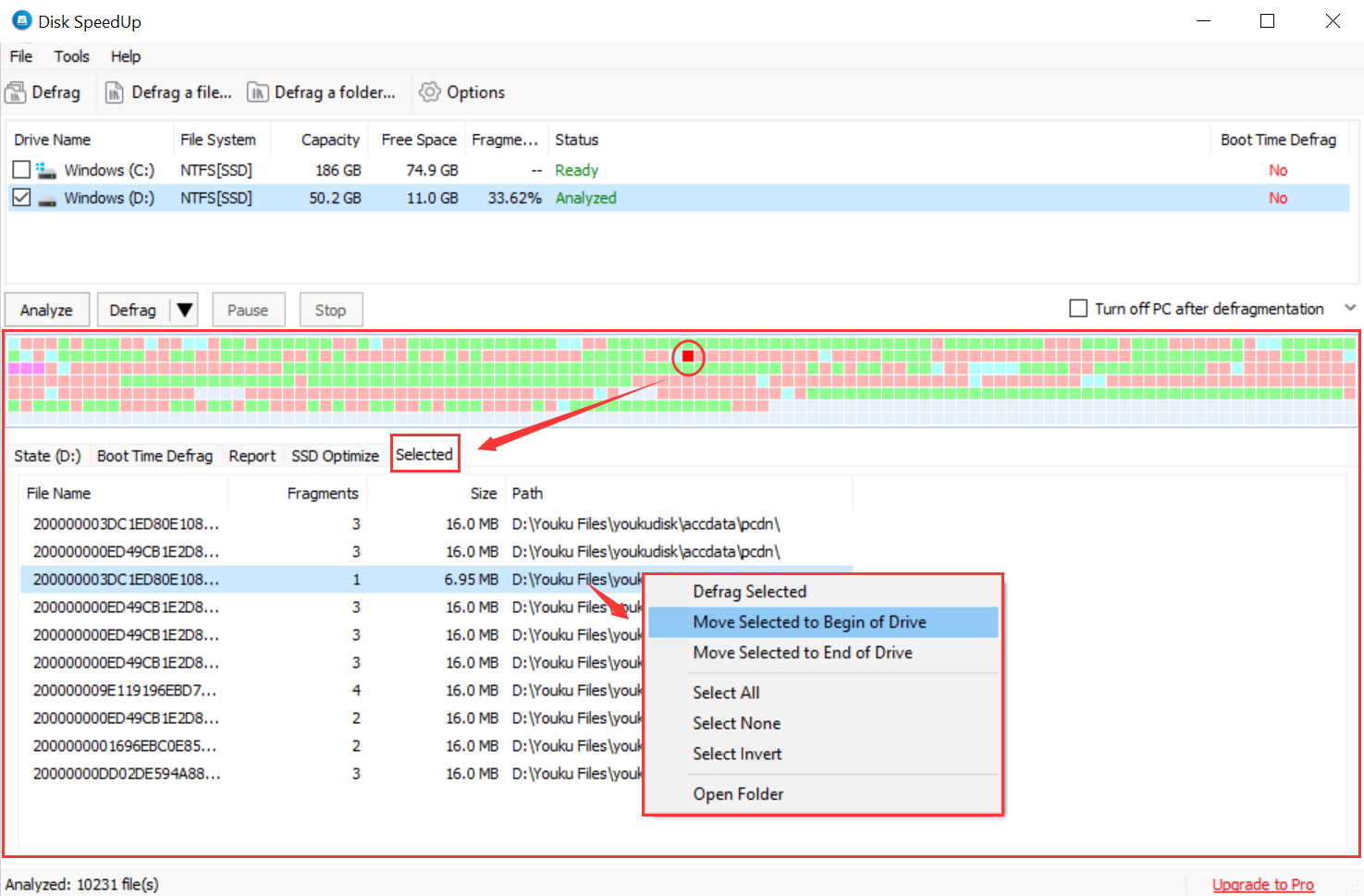The width and height of the screenshot is (1364, 896).
Task: Uncheck the Windows (D:) drive checkbox
Action: (21, 197)
